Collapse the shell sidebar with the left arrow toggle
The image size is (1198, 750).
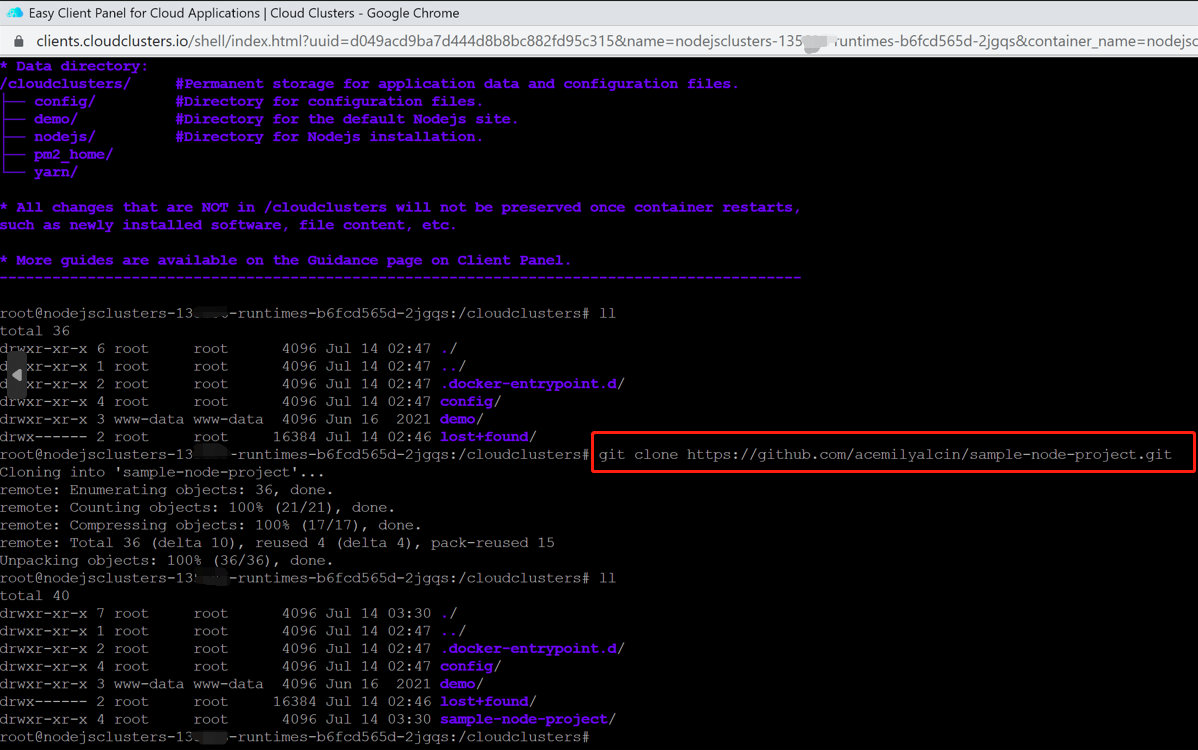16,374
